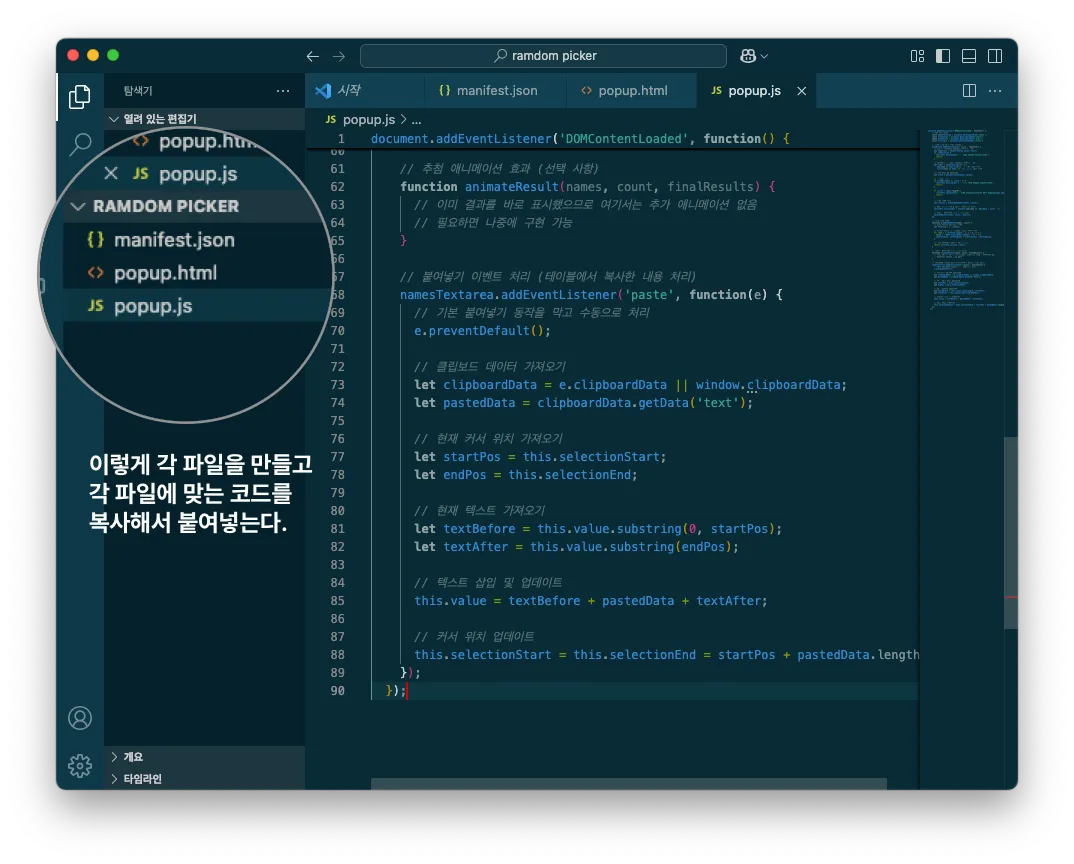This screenshot has height=864, width=1074.
Task: Close the popup.js editor tab
Action: tap(801, 90)
